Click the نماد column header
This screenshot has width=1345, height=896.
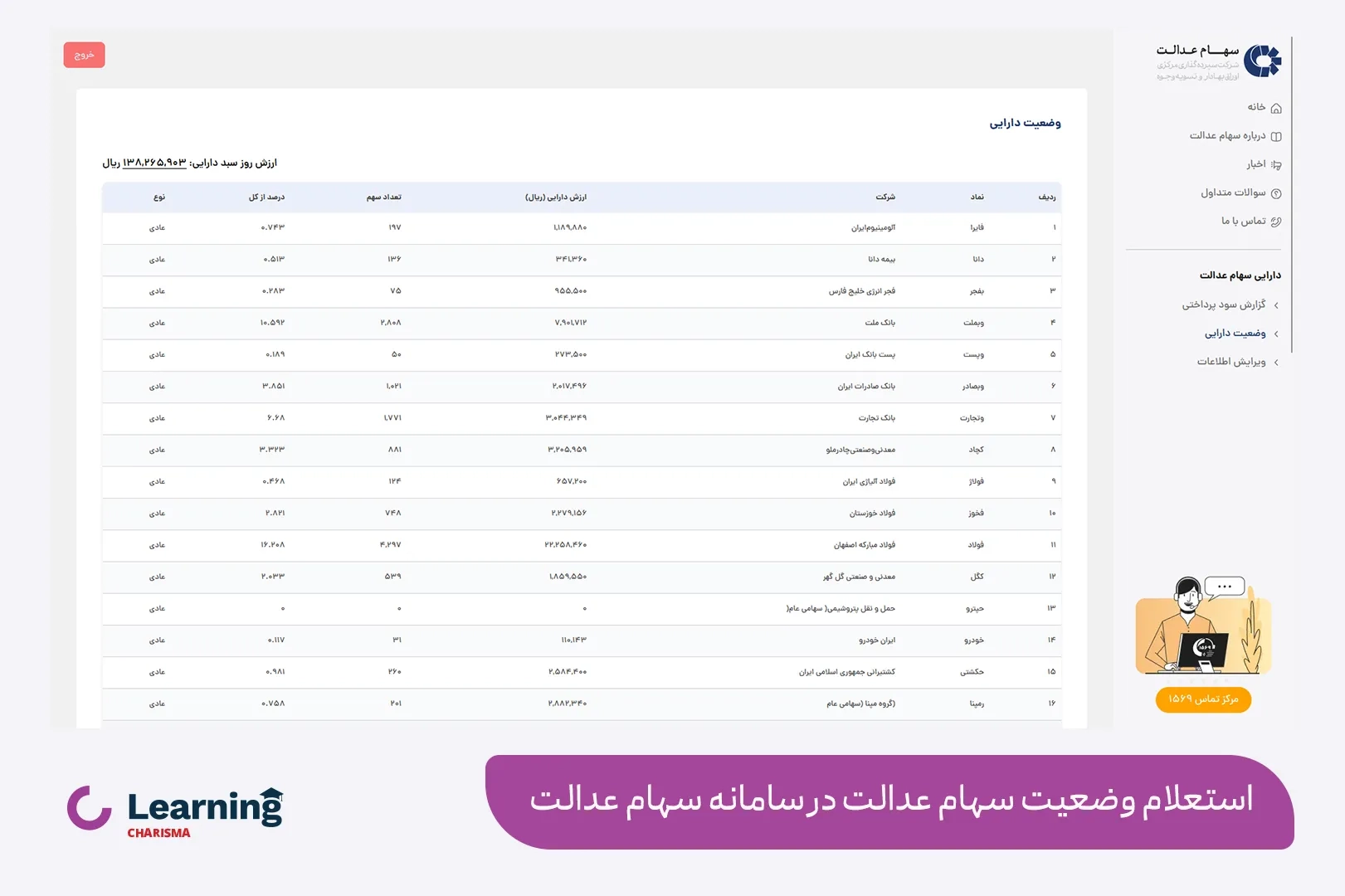(x=977, y=197)
